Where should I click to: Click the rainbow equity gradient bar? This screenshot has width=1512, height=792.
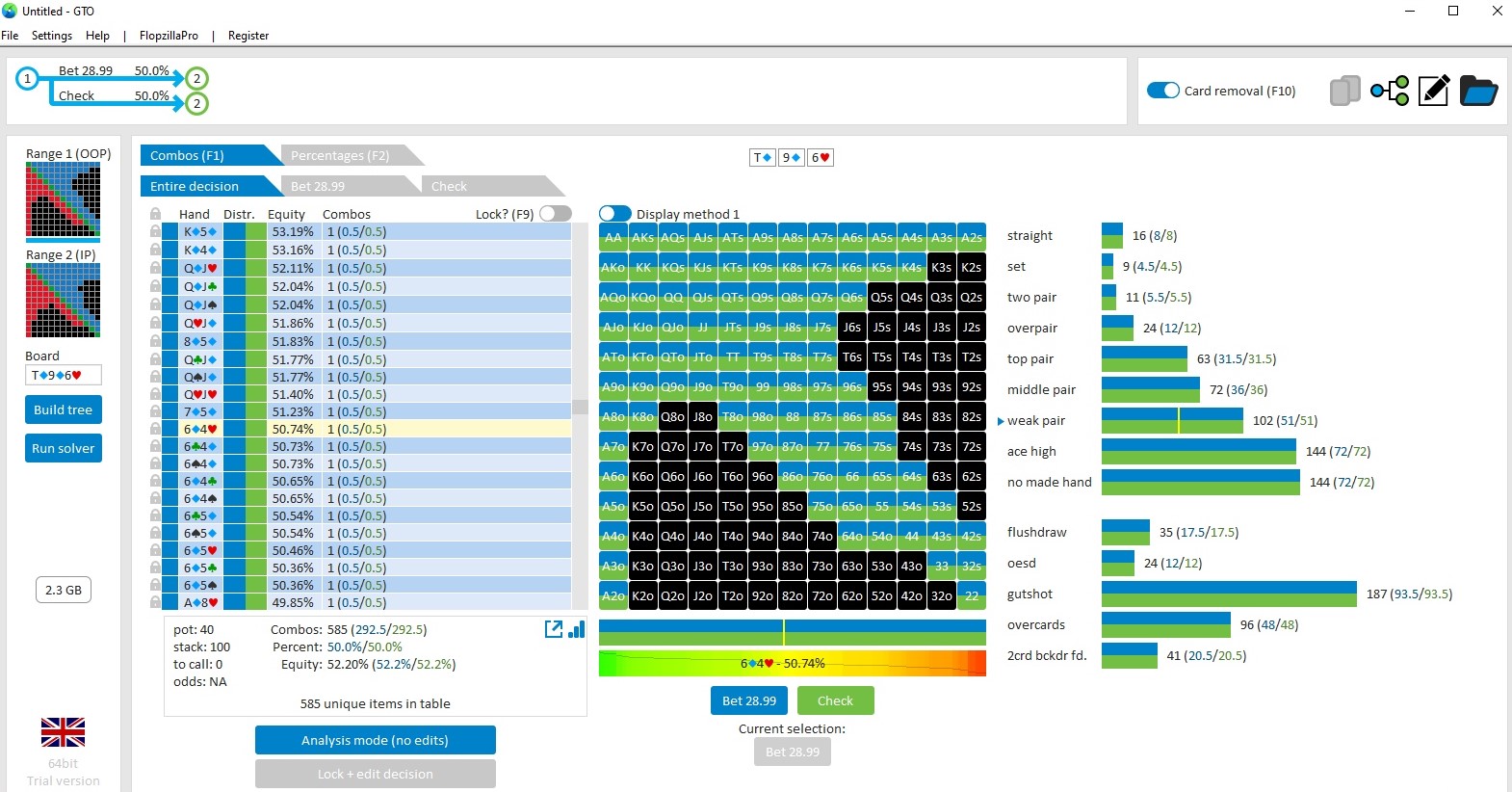[x=792, y=663]
